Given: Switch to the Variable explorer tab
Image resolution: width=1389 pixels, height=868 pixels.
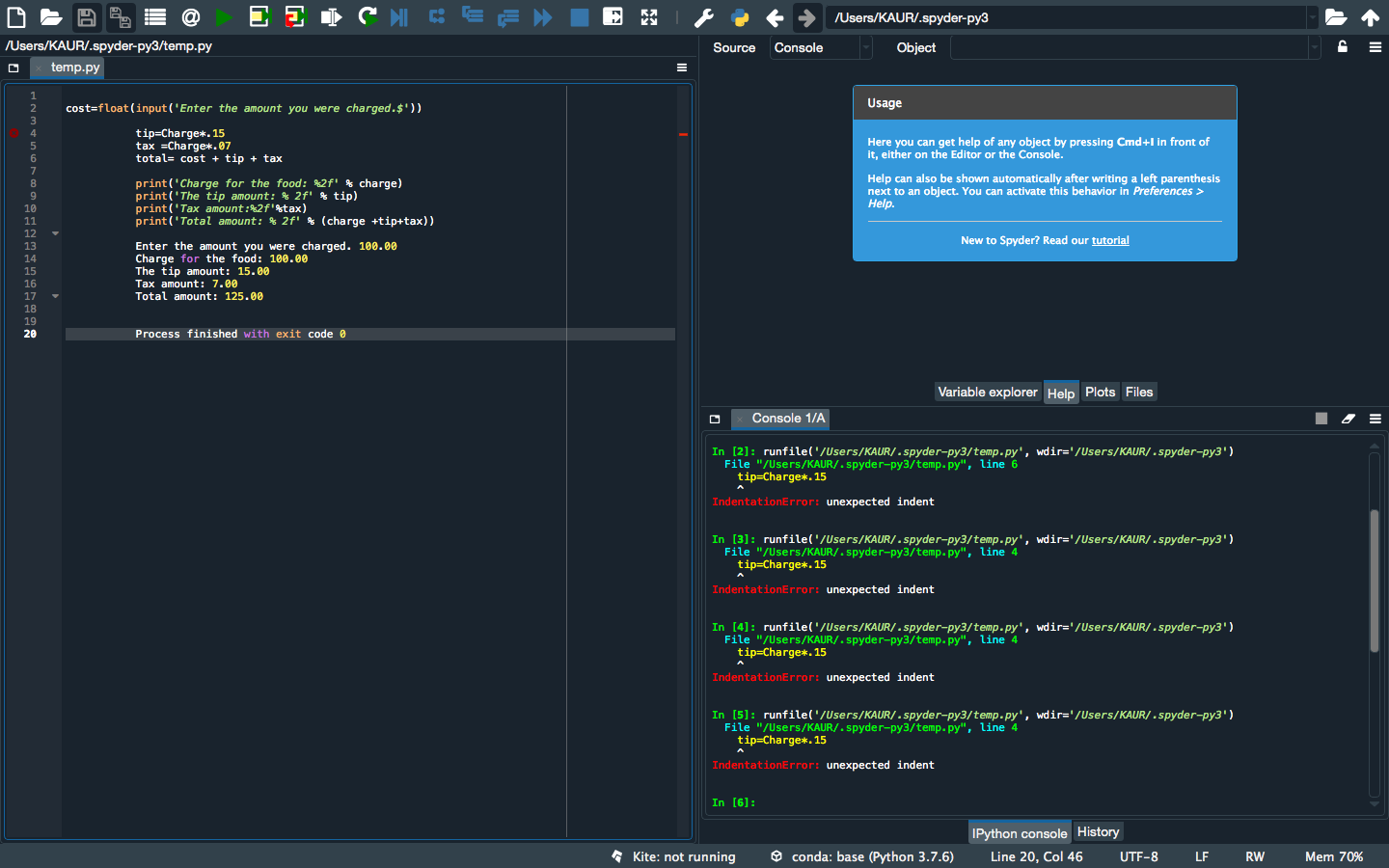Looking at the screenshot, I should (x=988, y=392).
